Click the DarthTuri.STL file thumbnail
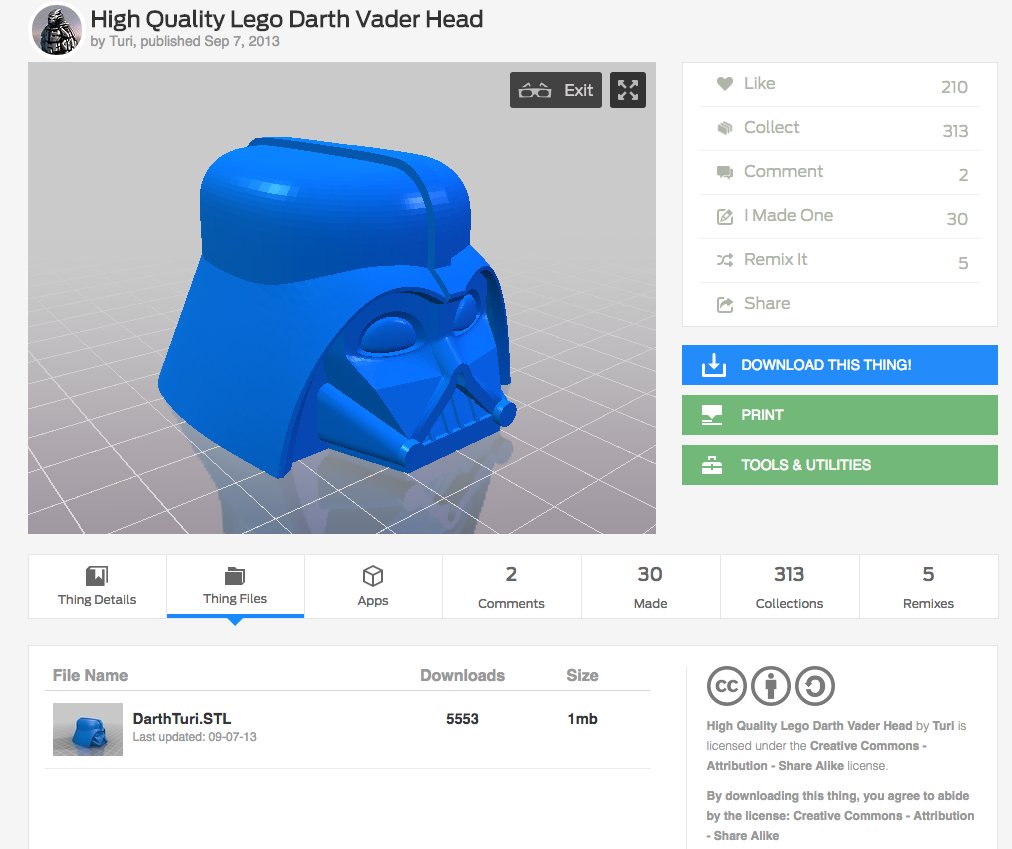Viewport: 1012px width, 849px height. [88, 729]
